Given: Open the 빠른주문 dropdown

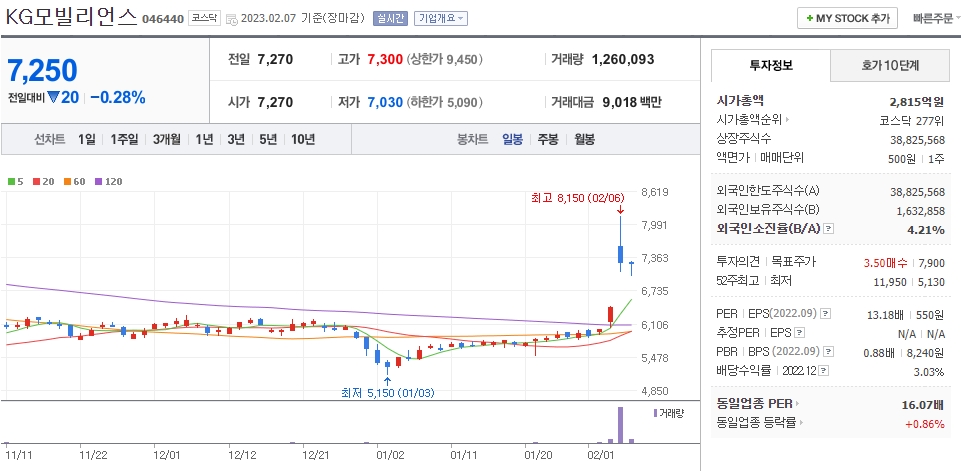Looking at the screenshot, I should (936, 18).
